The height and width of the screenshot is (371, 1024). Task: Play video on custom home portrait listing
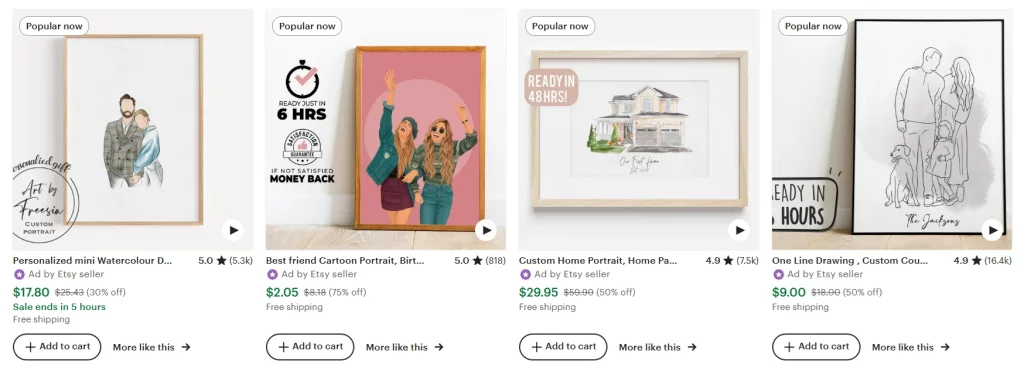coord(739,230)
